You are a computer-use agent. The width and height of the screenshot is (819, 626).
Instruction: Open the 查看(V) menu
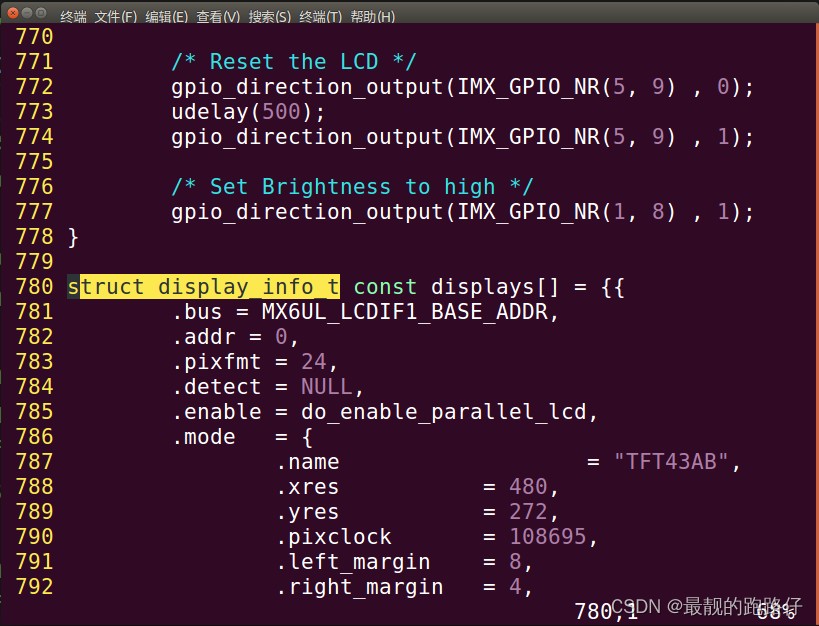pos(218,17)
